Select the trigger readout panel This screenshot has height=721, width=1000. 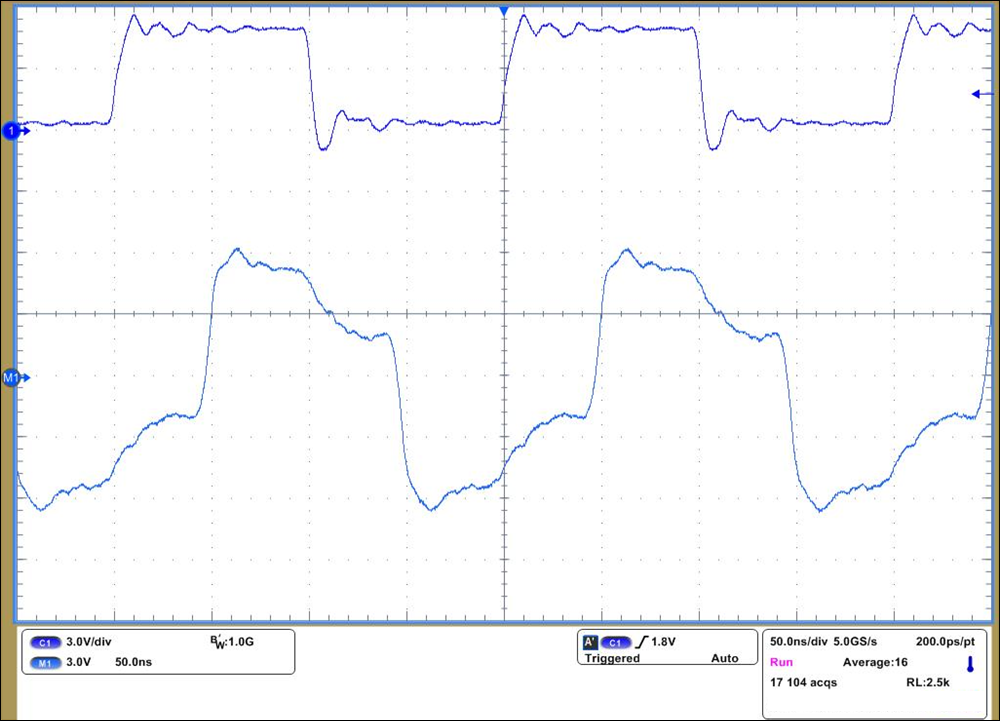[667, 646]
